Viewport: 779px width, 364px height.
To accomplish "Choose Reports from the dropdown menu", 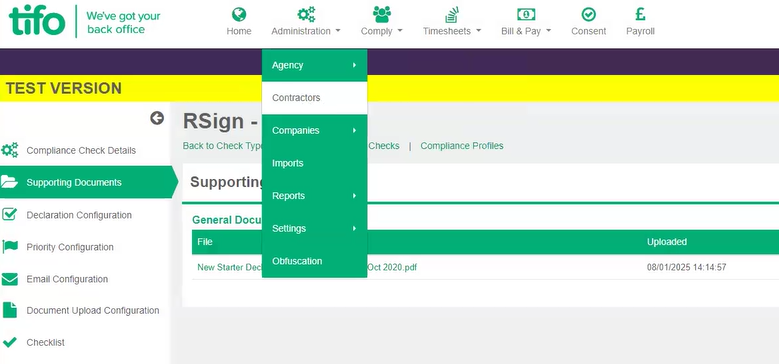I will (x=314, y=196).
